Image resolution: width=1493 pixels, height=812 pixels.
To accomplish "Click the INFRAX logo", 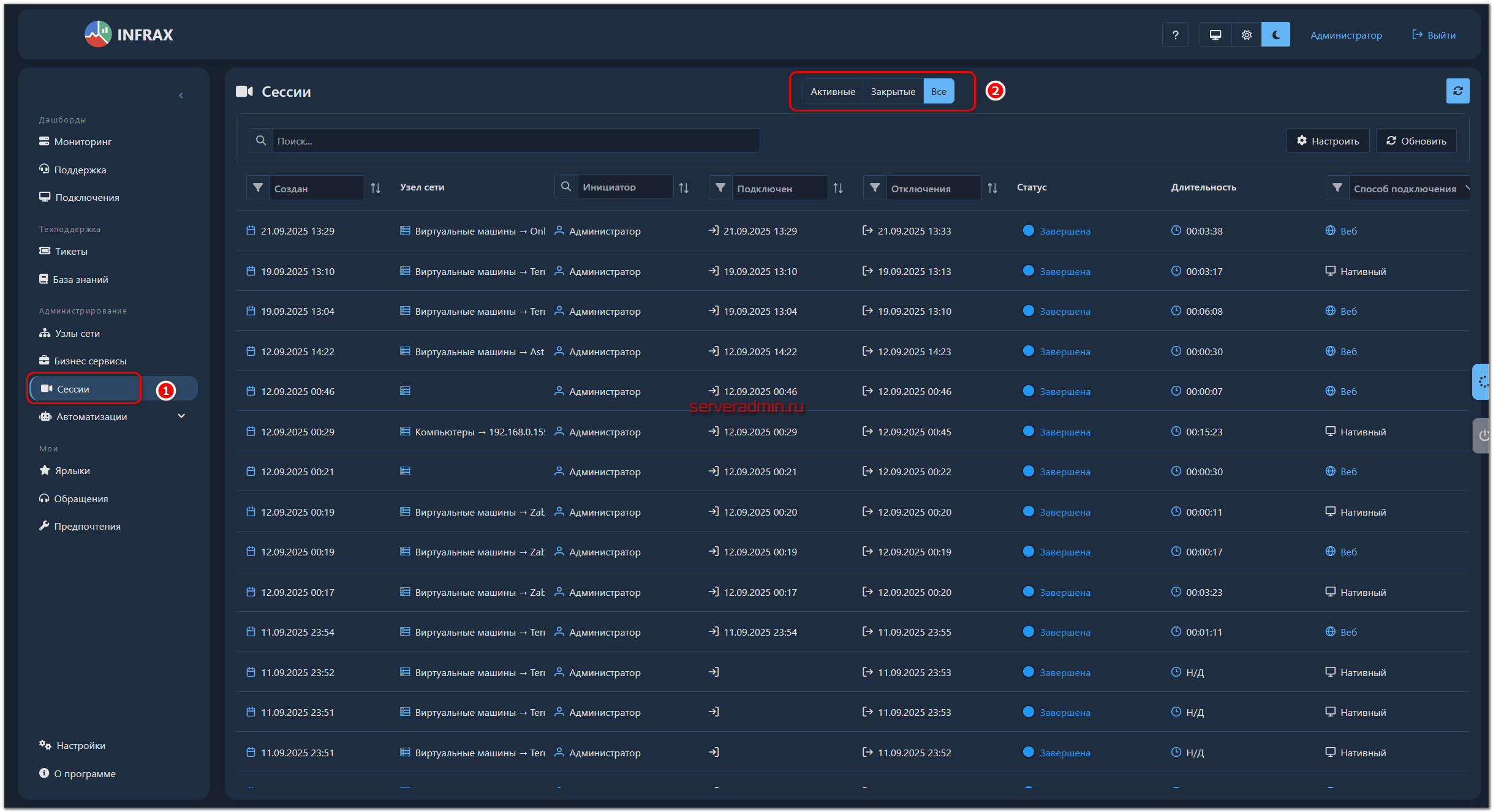I will [x=129, y=34].
